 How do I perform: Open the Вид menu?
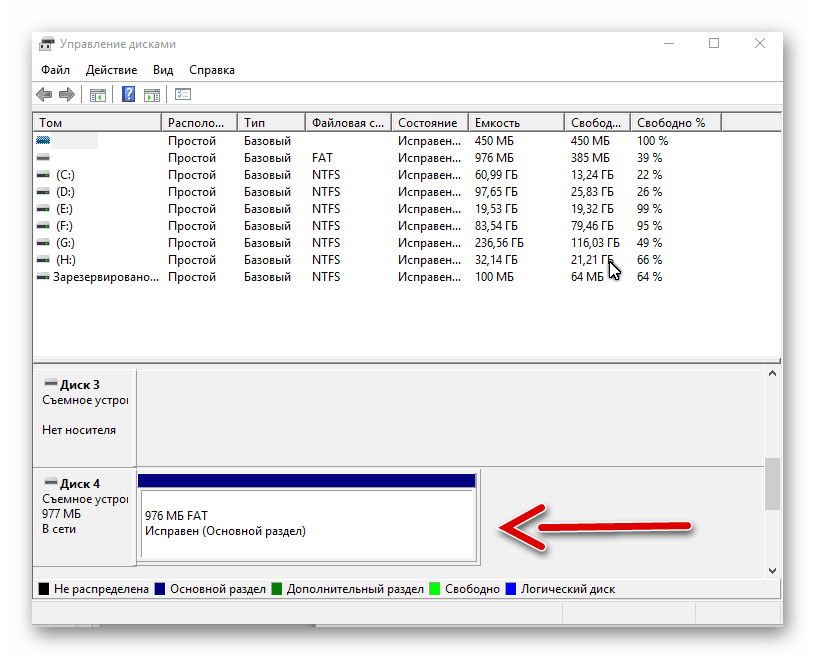coord(163,70)
